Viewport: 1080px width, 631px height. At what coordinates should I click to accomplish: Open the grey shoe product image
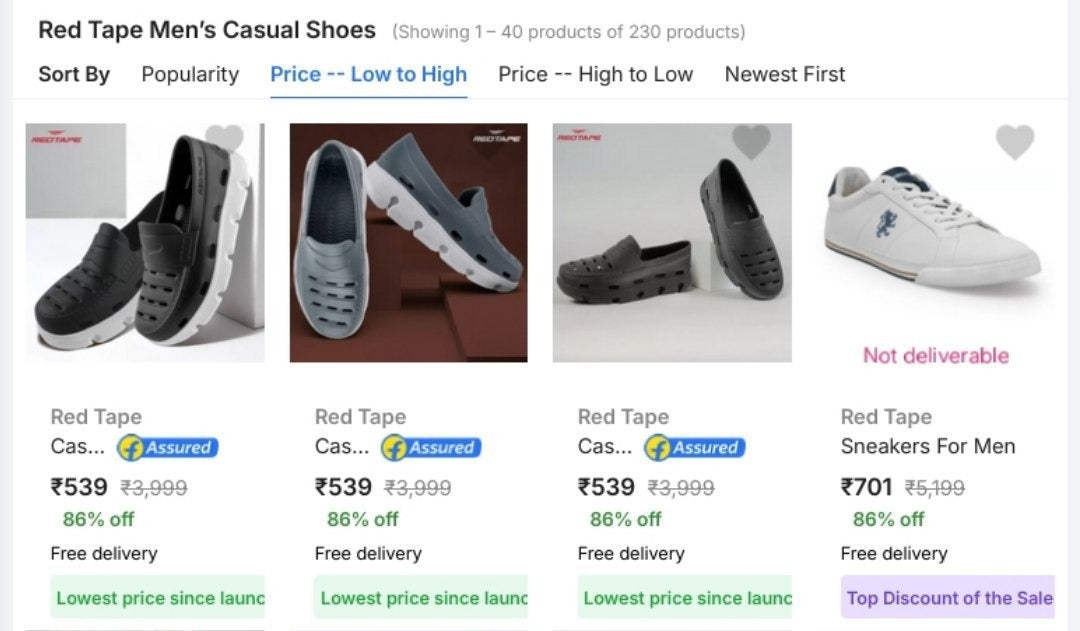pos(408,243)
